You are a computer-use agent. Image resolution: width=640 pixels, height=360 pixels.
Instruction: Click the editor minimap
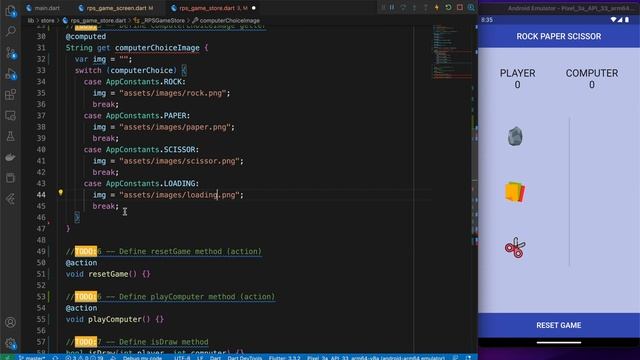point(452,52)
